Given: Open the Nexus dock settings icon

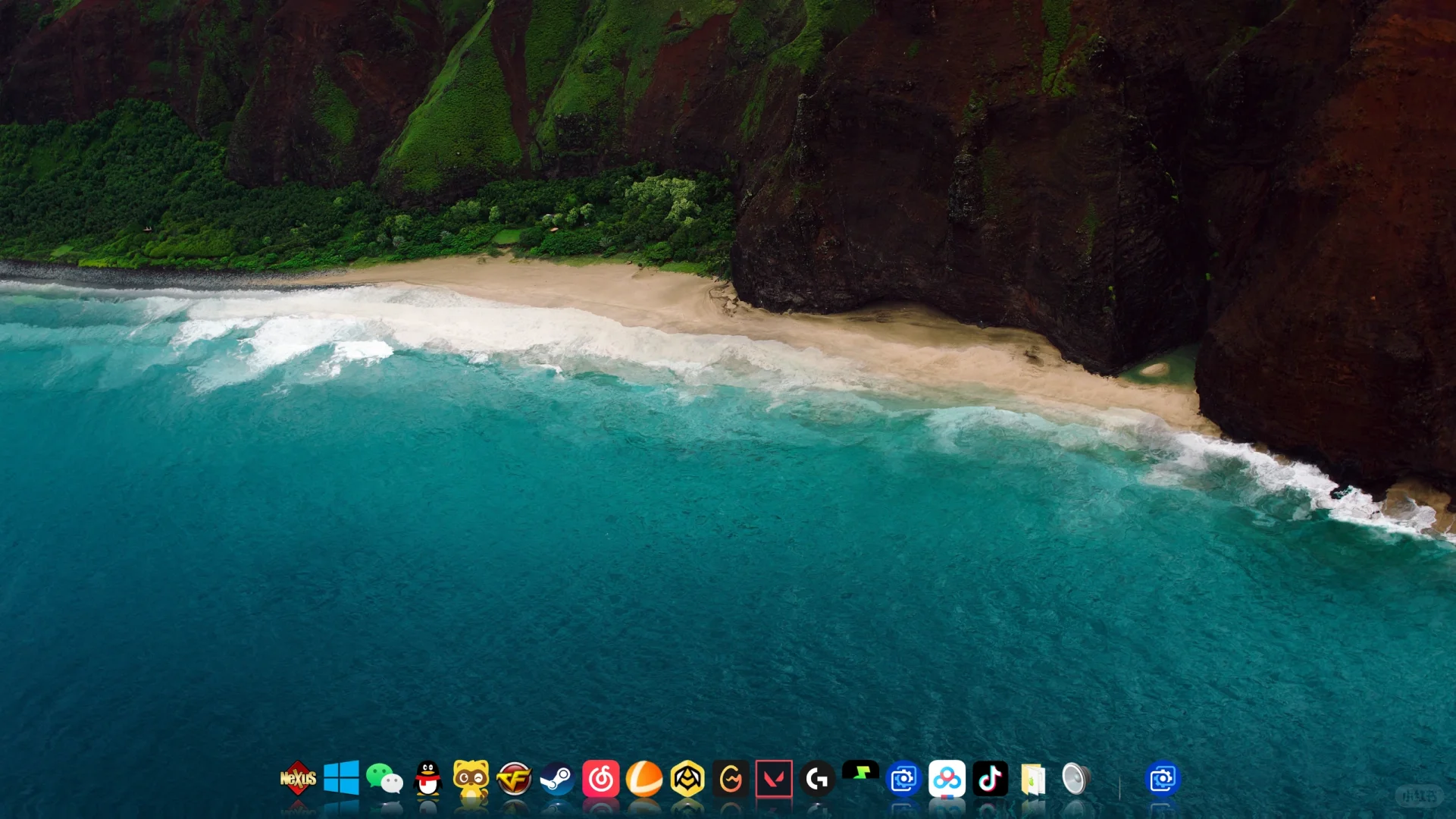Looking at the screenshot, I should pyautogui.click(x=298, y=778).
